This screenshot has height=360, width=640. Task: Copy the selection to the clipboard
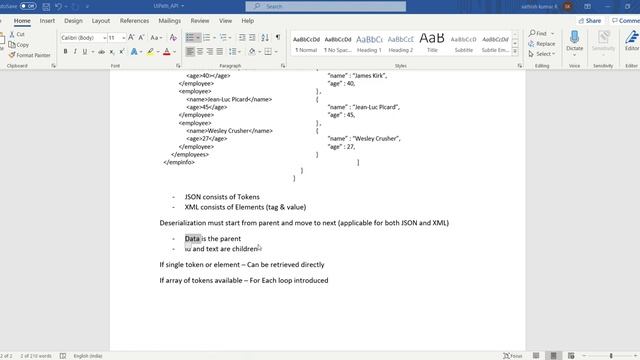(19, 44)
